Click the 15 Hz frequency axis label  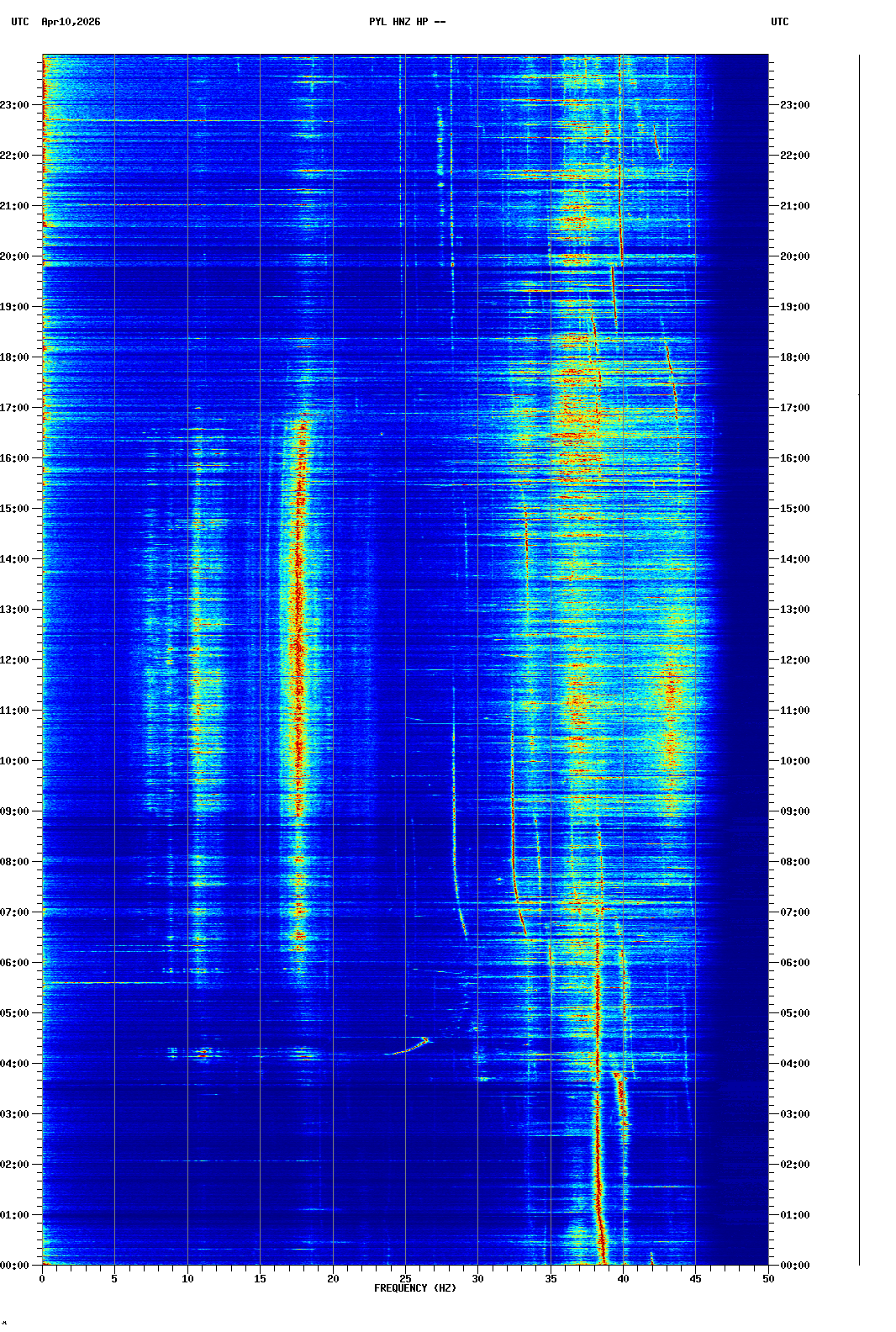(x=260, y=1279)
